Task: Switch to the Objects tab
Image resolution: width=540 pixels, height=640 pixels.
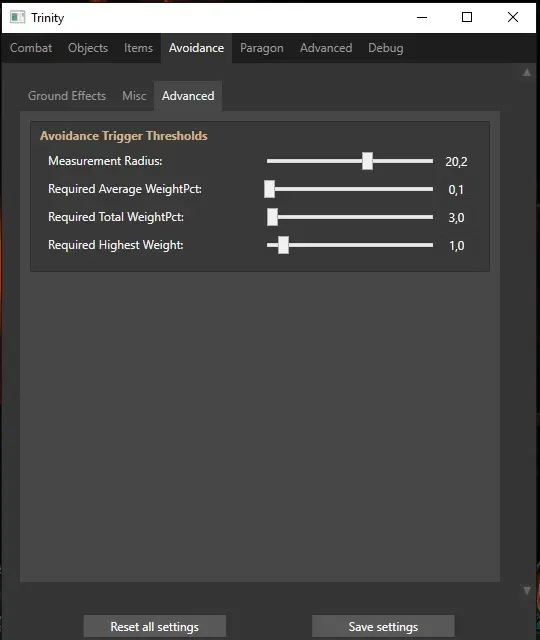Action: pos(88,48)
